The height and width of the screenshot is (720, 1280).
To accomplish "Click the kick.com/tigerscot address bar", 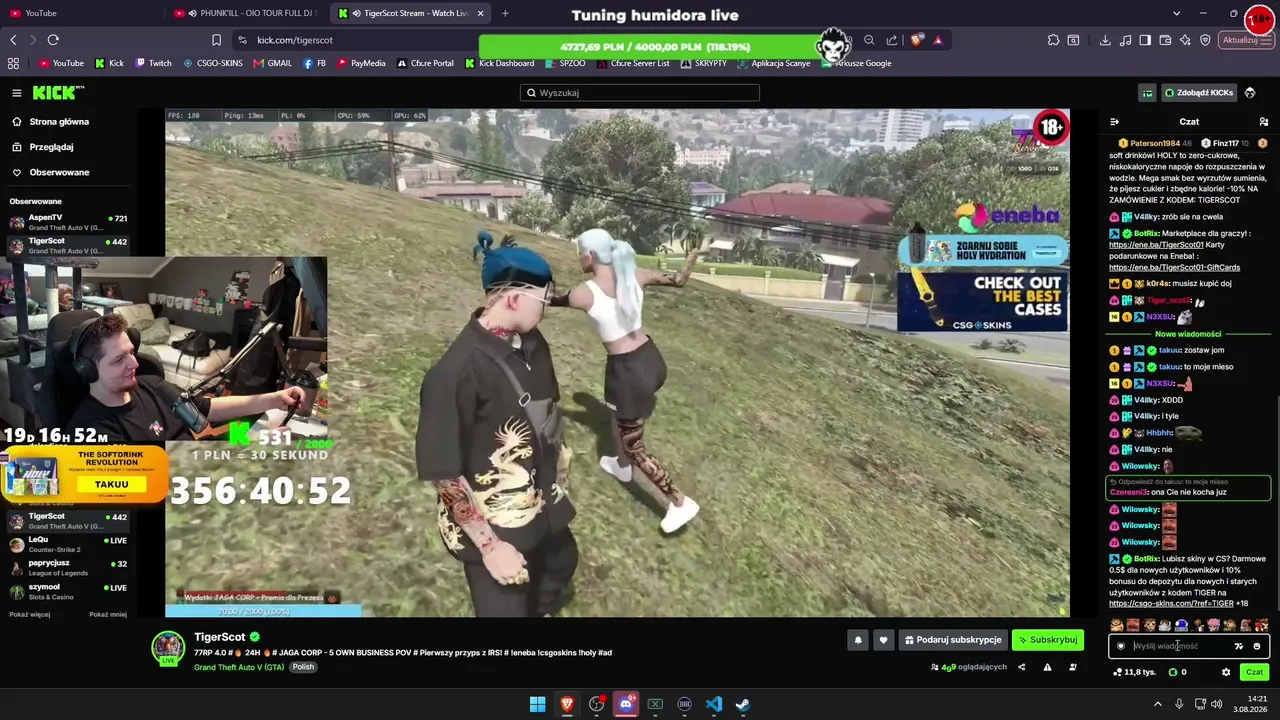I will coord(294,40).
